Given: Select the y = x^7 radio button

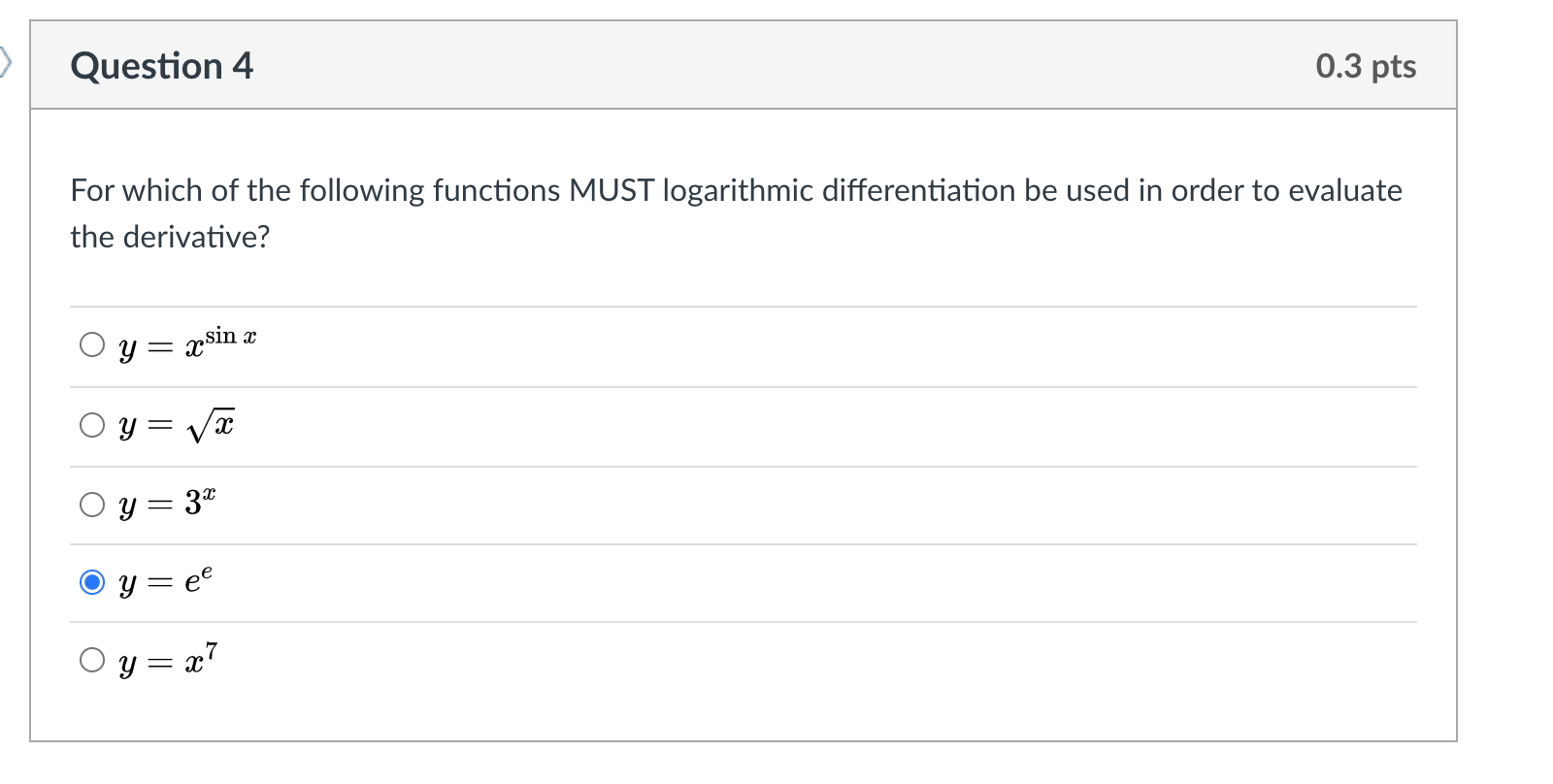Looking at the screenshot, I should click(92, 660).
